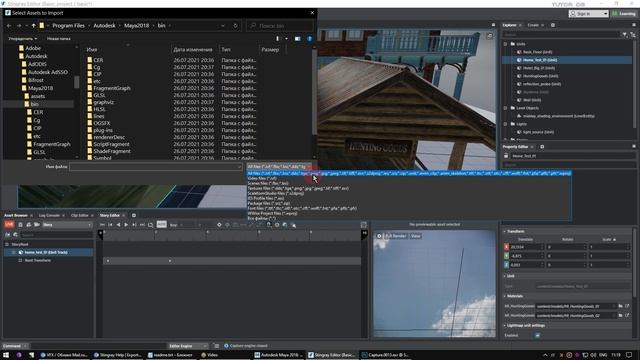Collapse the Units folder in Explorer

coord(506,44)
